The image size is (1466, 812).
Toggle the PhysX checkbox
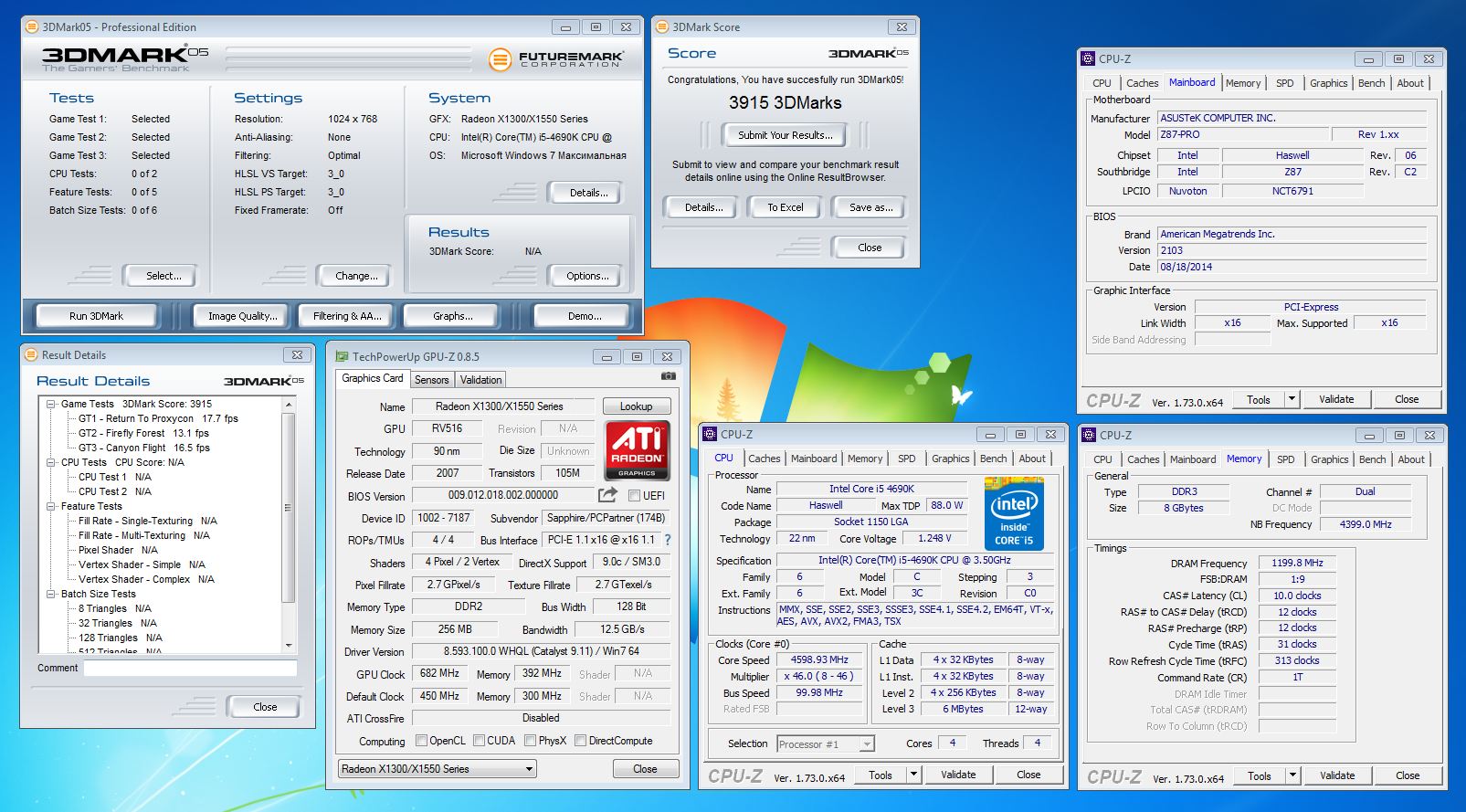pyautogui.click(x=530, y=741)
